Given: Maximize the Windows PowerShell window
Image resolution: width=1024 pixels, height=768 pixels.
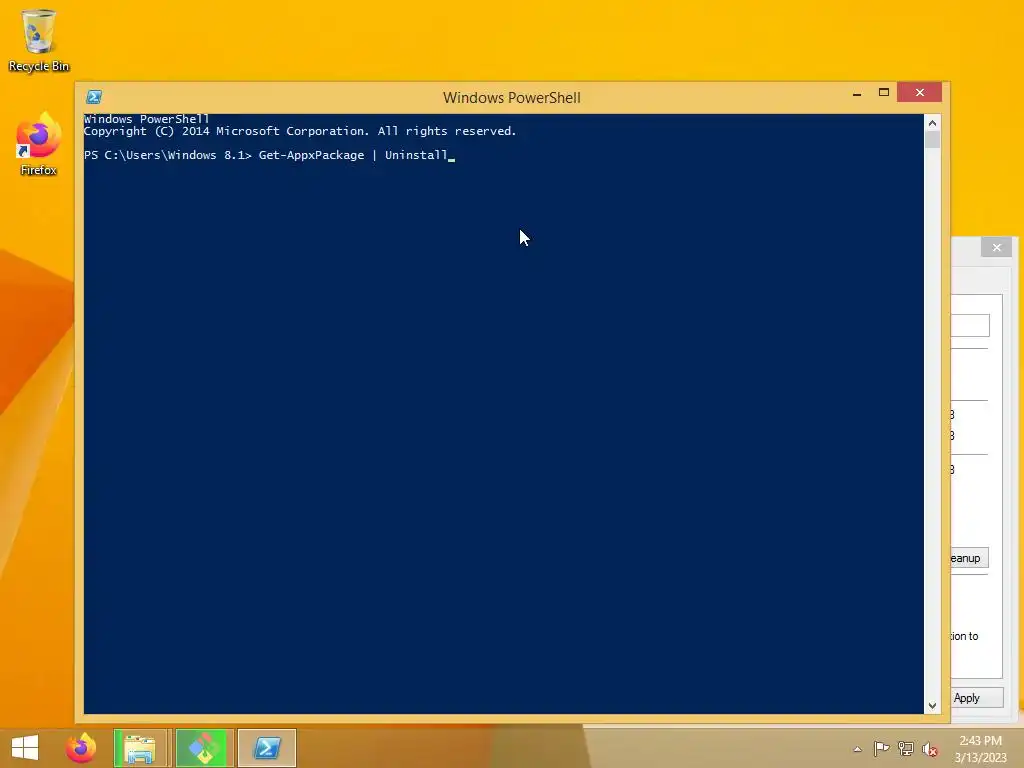Looking at the screenshot, I should point(884,93).
